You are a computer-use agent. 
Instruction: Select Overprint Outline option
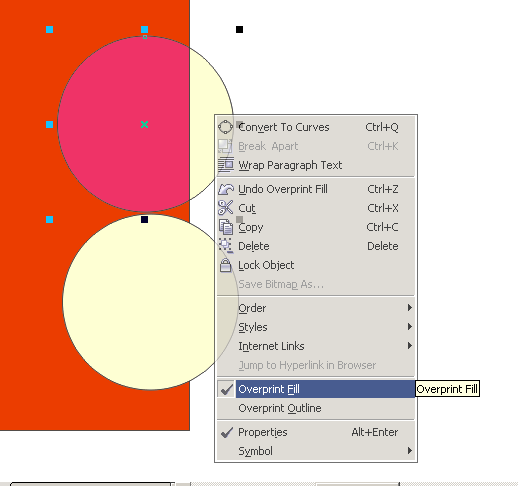click(x=316, y=408)
